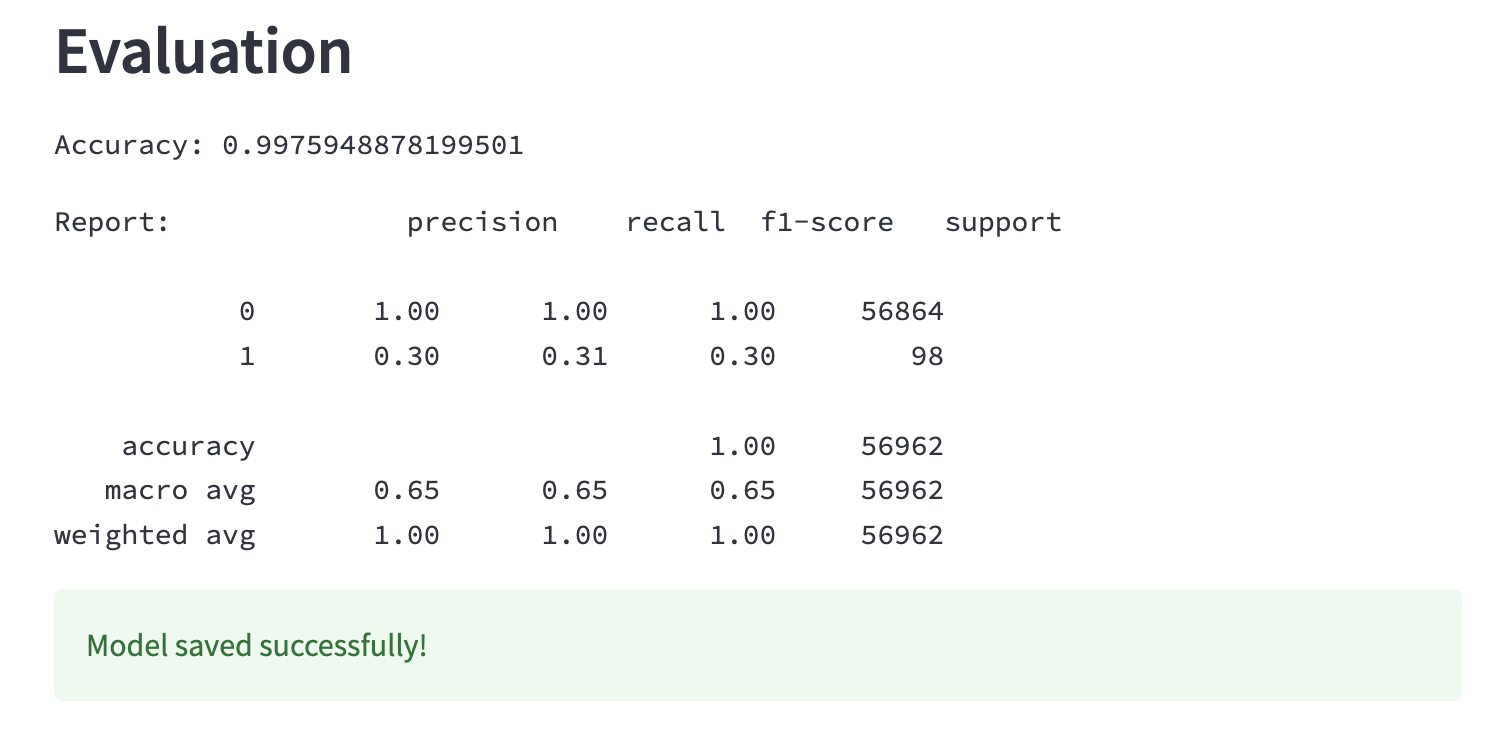The width and height of the screenshot is (1512, 738).
Task: Click the accuracy row f1-score 1.00
Action: 742,446
